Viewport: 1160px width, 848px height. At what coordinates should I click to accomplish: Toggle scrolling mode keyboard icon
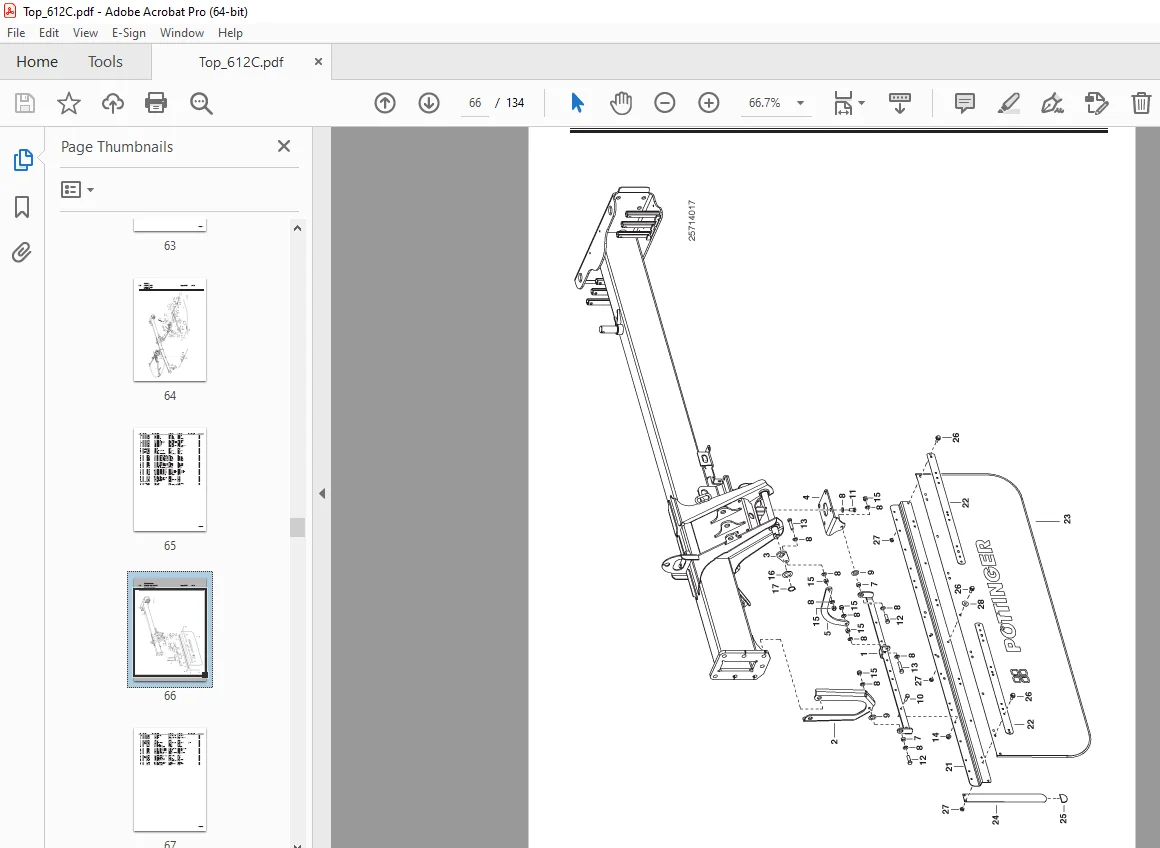900,103
